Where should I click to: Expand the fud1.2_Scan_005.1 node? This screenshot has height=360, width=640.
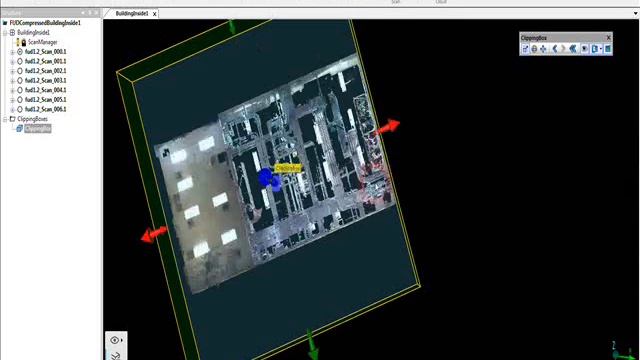click(12, 100)
